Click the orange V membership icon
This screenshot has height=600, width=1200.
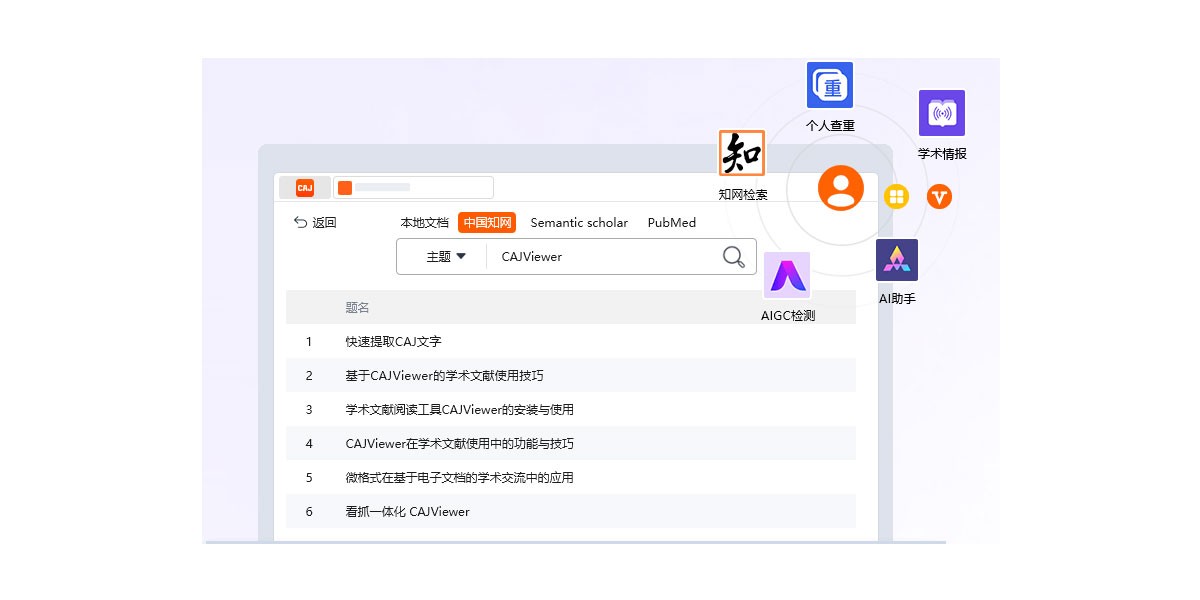[939, 197]
